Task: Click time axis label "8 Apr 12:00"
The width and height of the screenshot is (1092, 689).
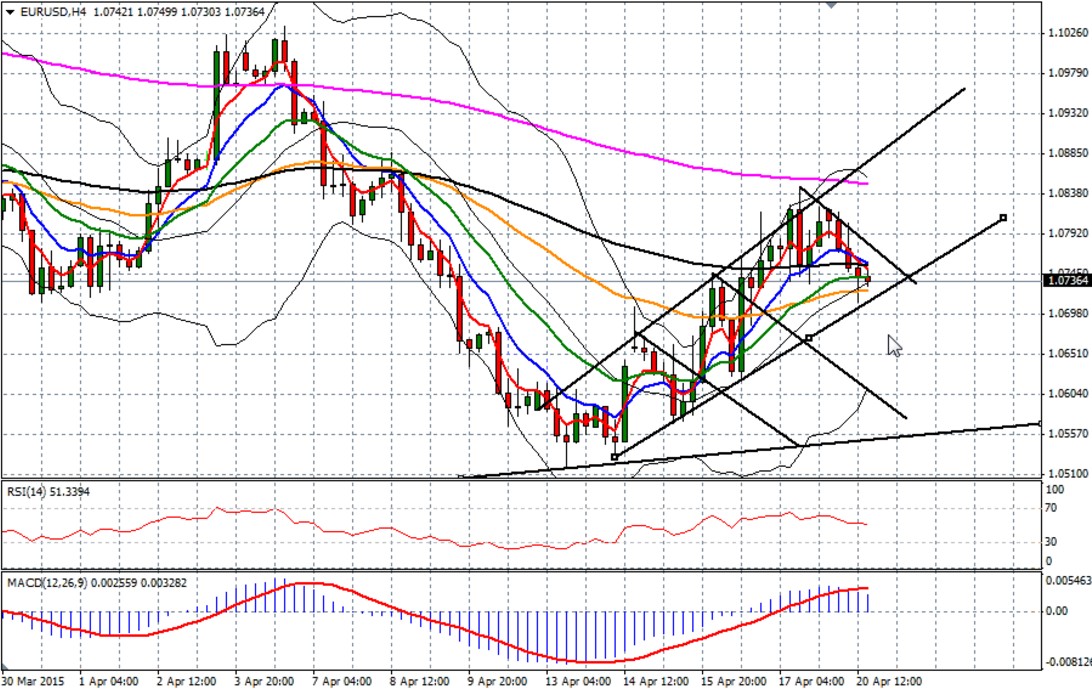Action: coord(419,681)
